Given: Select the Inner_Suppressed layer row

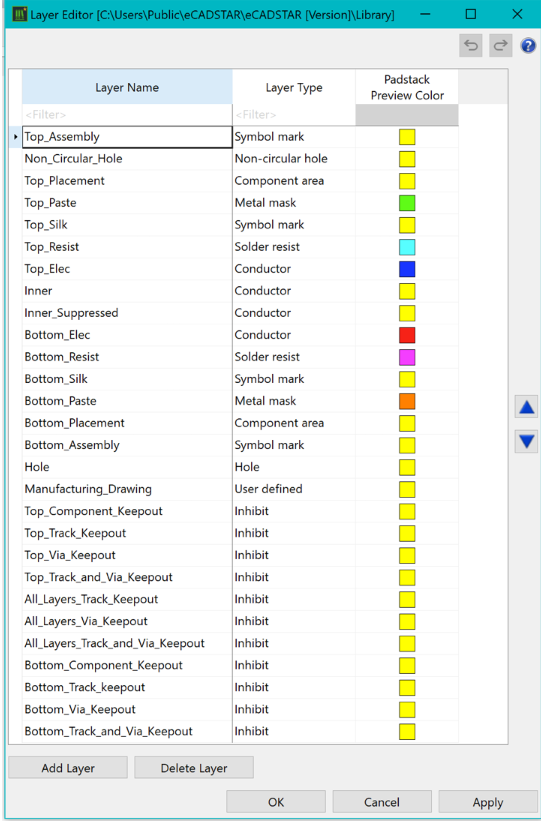Looking at the screenshot, I should click(233, 313).
